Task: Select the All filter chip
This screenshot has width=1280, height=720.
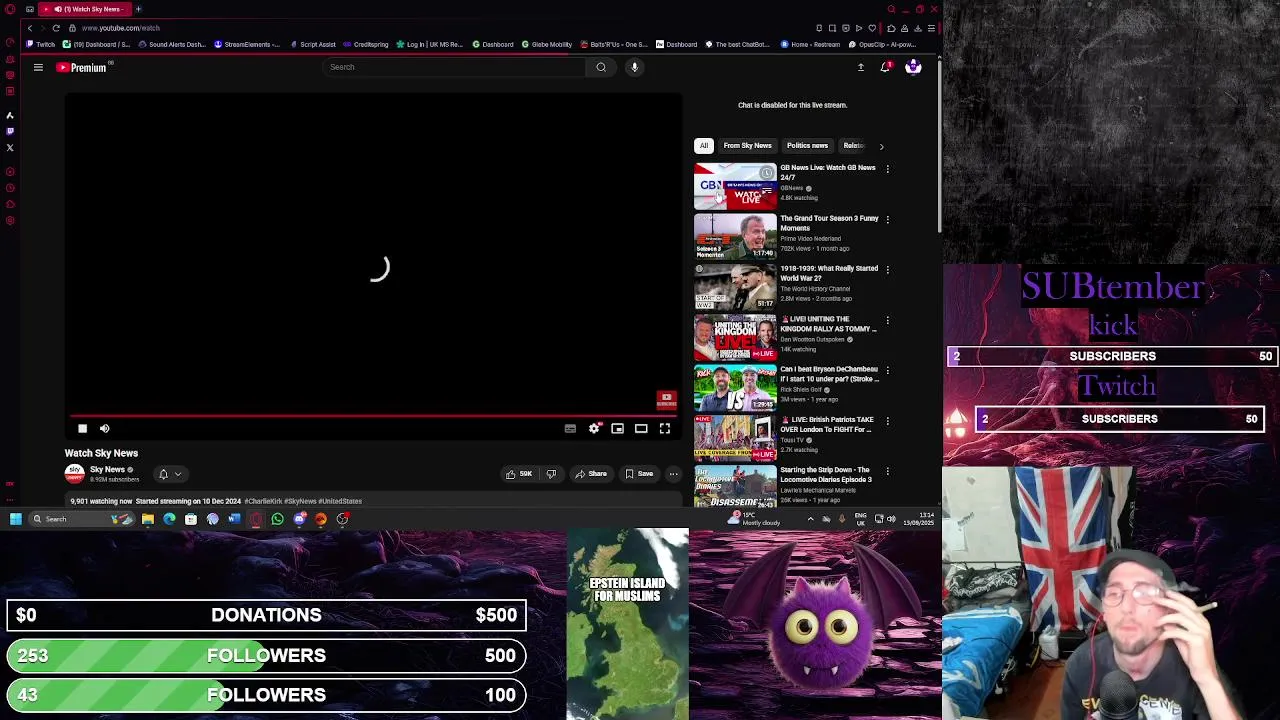Action: click(x=704, y=146)
